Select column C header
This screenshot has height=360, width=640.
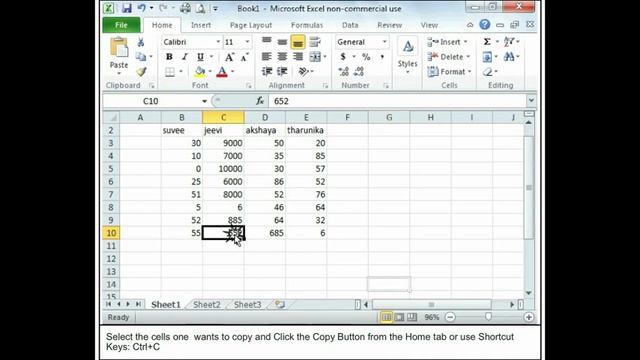point(223,118)
